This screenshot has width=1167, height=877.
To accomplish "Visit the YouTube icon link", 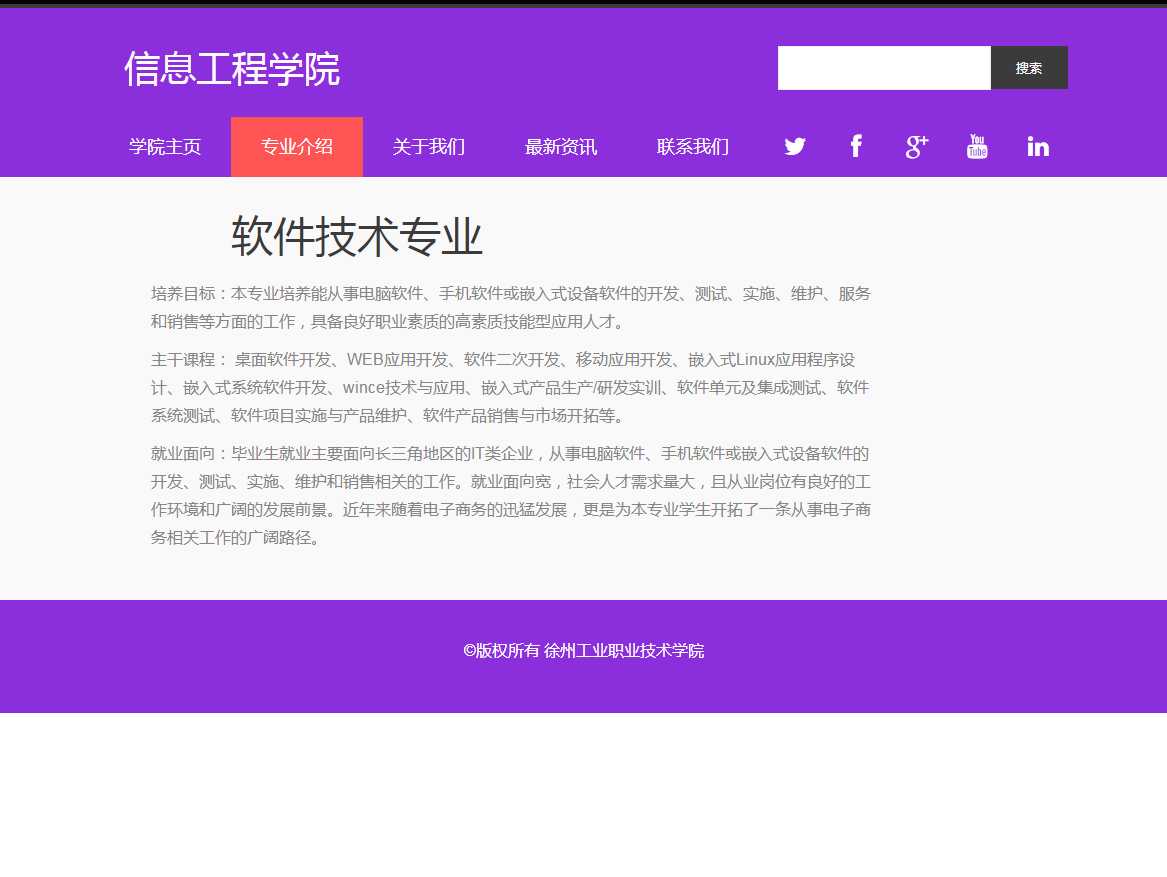I will (x=977, y=147).
